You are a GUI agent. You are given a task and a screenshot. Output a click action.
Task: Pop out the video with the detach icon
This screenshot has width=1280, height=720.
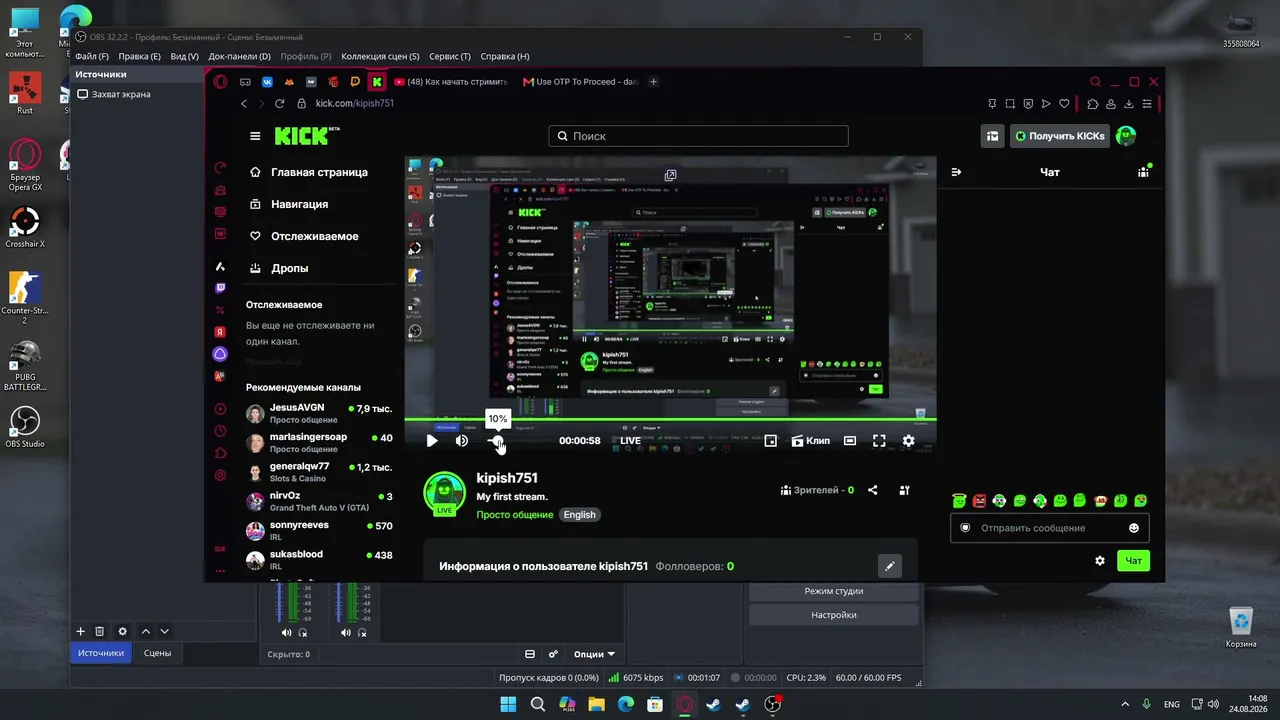click(670, 175)
